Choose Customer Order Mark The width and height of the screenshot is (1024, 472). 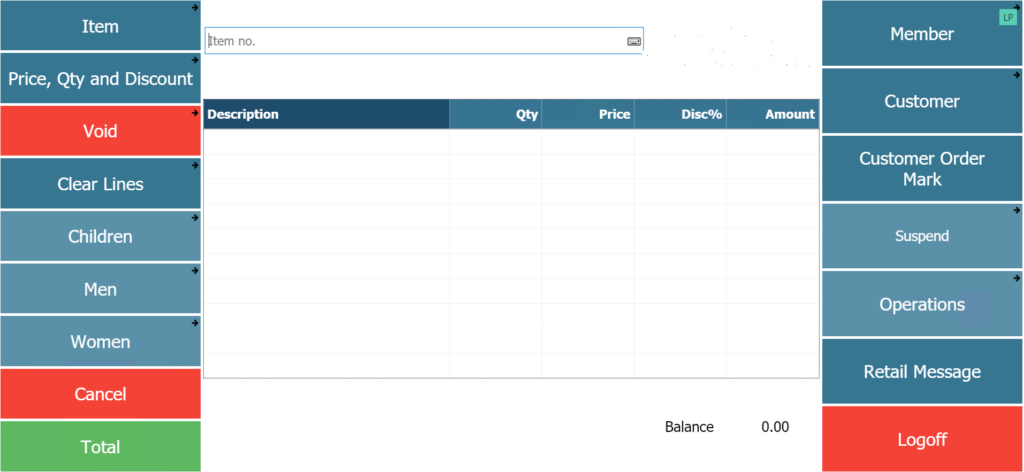tap(922, 168)
